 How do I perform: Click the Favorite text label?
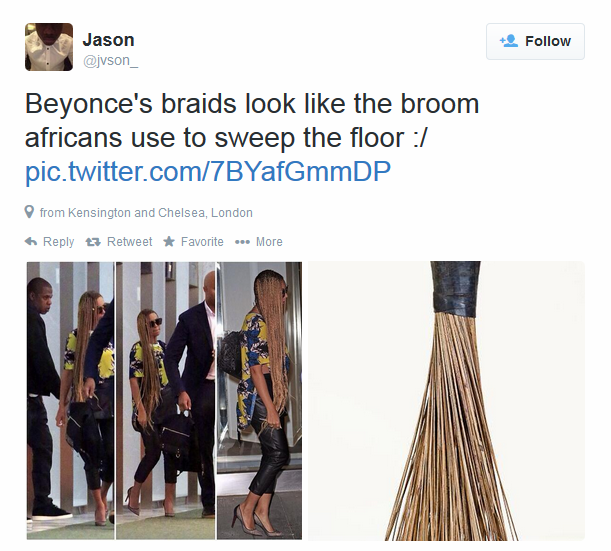click(x=202, y=242)
